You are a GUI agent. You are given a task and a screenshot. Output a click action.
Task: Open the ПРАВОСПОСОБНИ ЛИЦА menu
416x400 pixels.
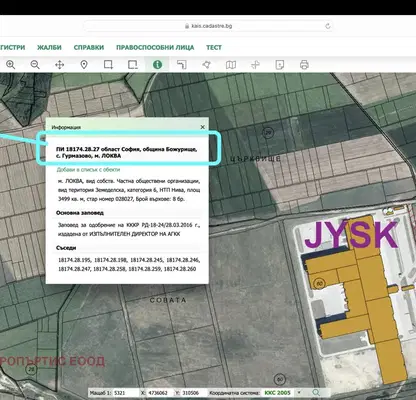tap(155, 47)
